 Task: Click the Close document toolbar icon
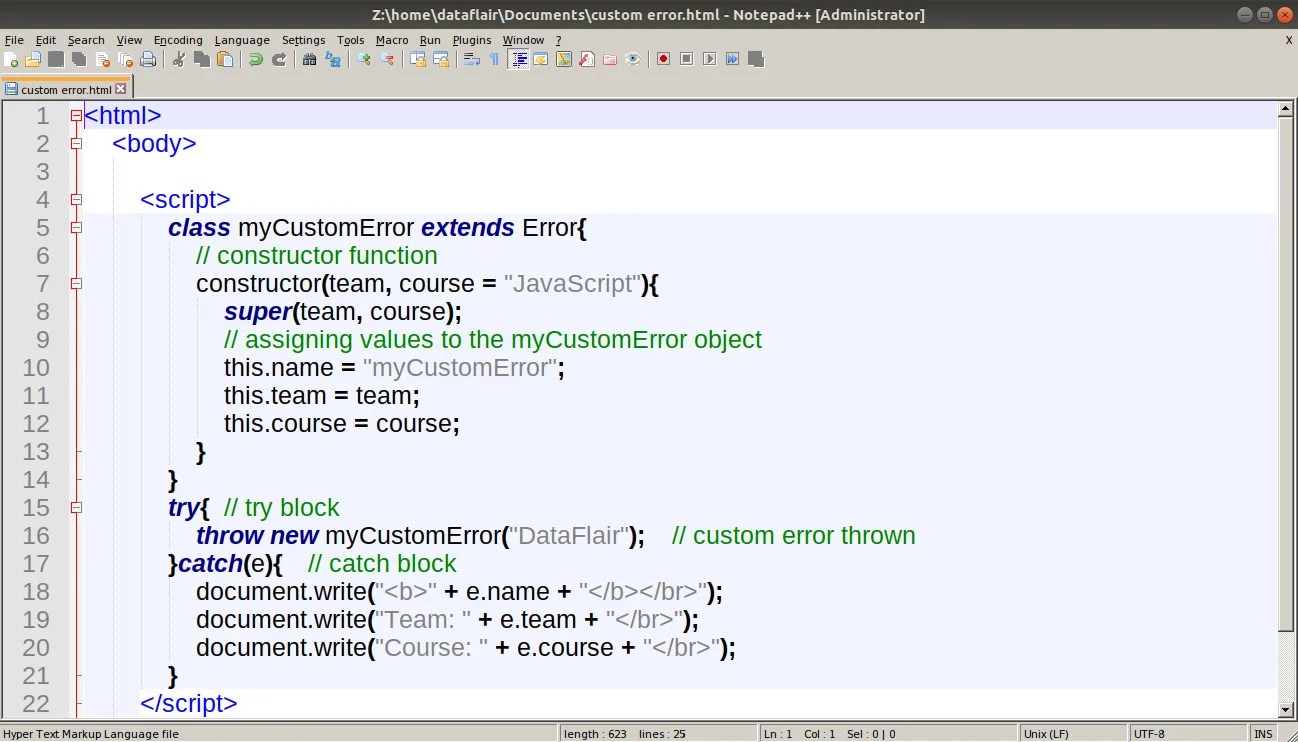coord(102,59)
